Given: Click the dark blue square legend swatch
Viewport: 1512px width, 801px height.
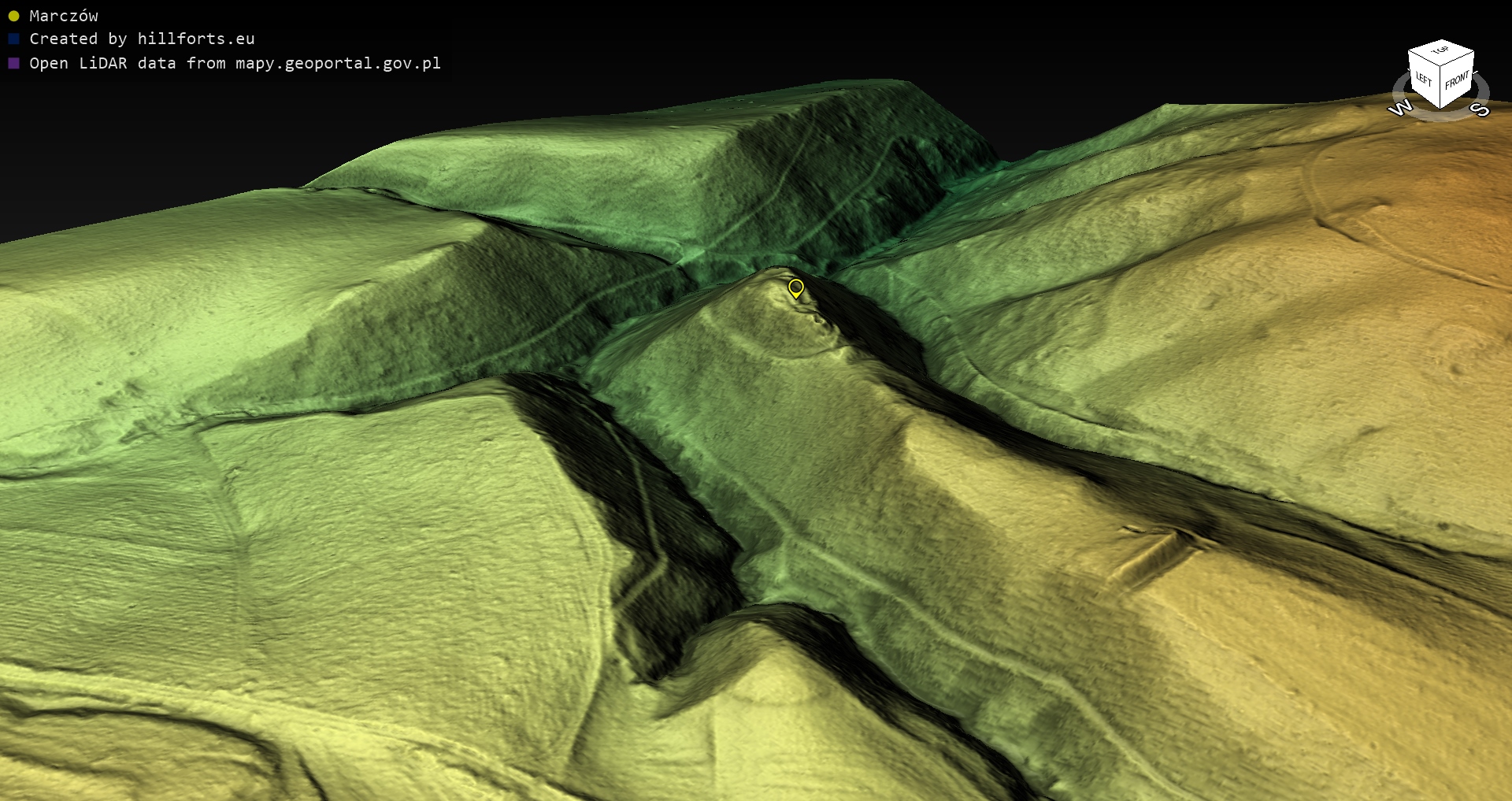Looking at the screenshot, I should [13, 39].
